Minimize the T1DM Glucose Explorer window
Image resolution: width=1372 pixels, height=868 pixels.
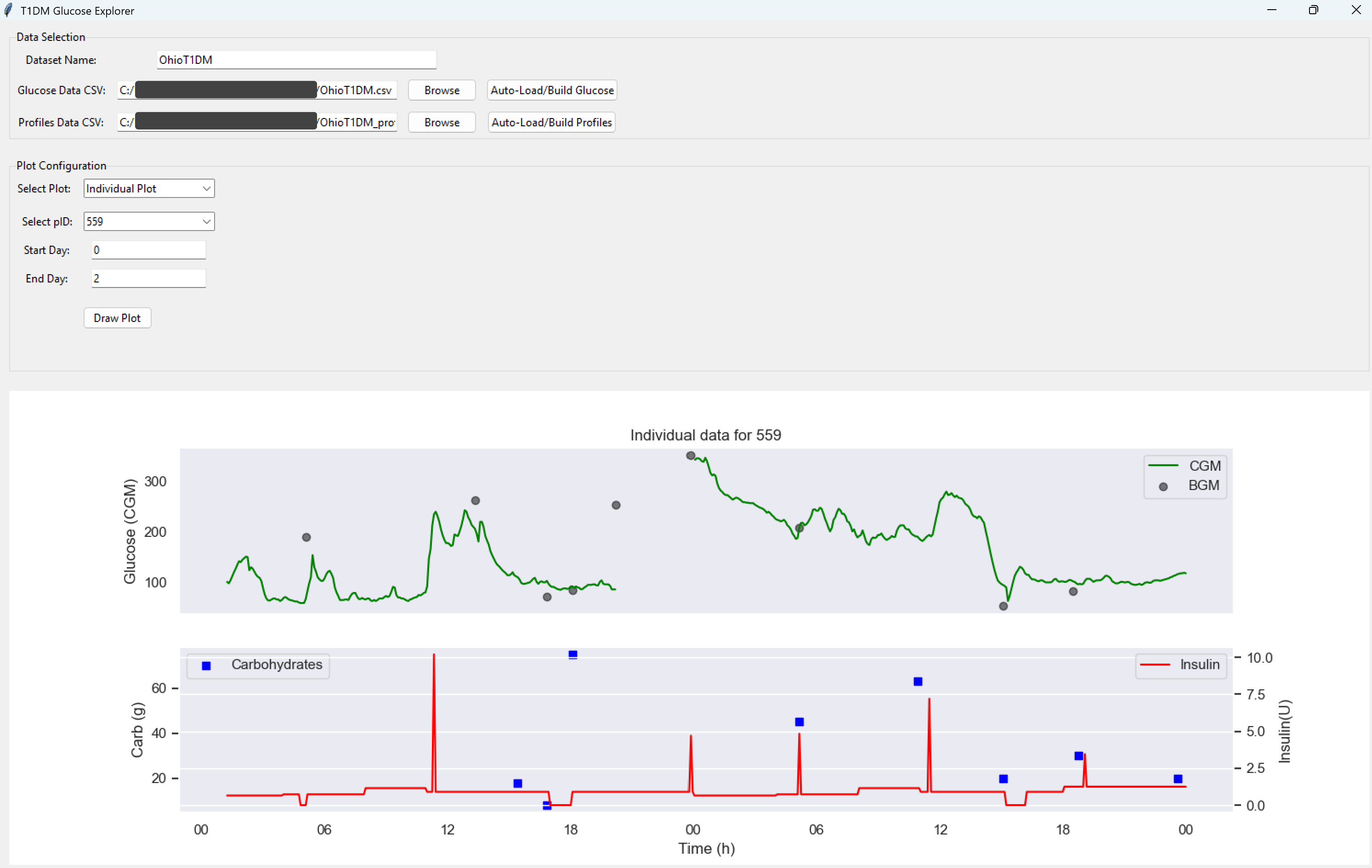tap(1272, 10)
